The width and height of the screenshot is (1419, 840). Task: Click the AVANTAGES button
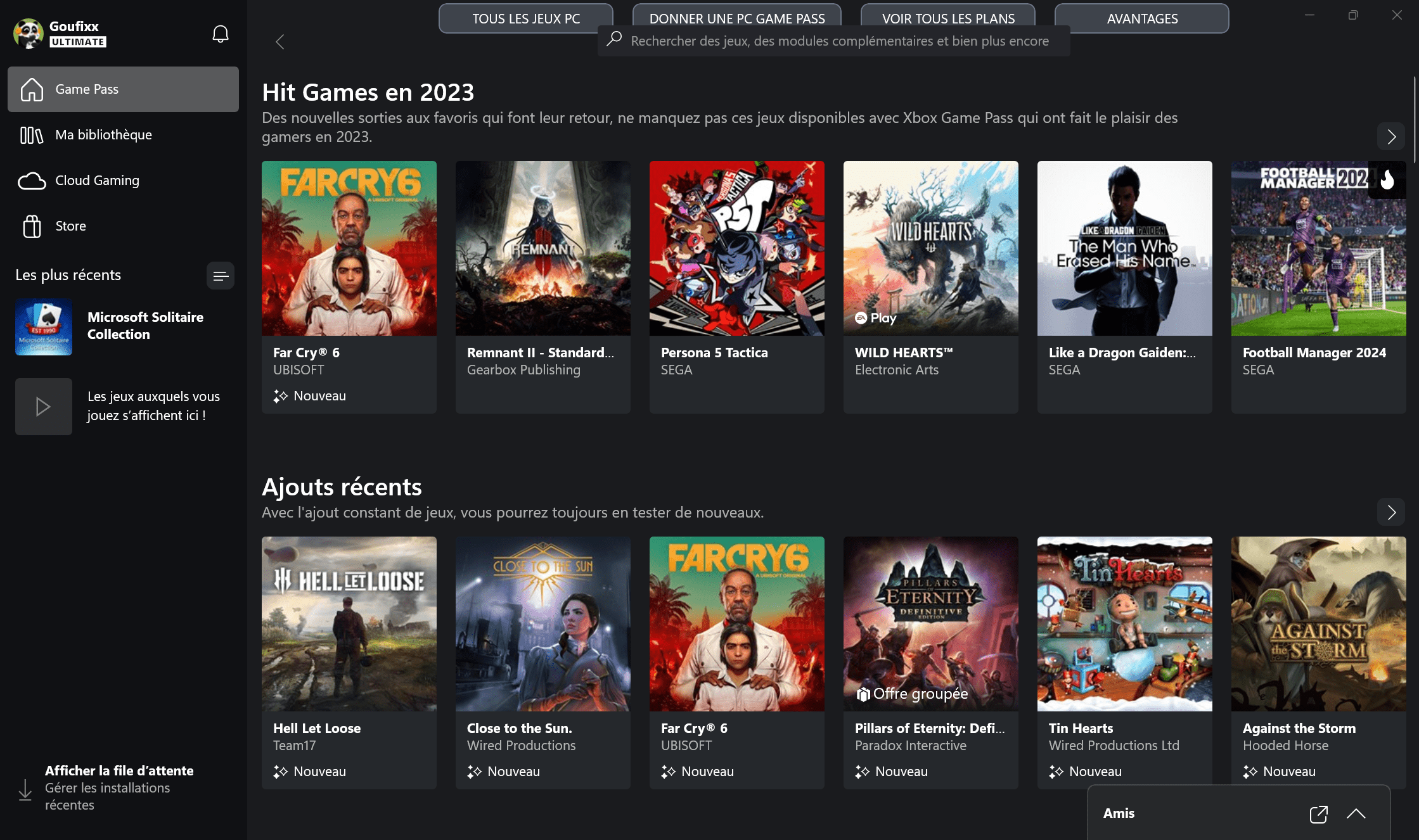click(1142, 18)
